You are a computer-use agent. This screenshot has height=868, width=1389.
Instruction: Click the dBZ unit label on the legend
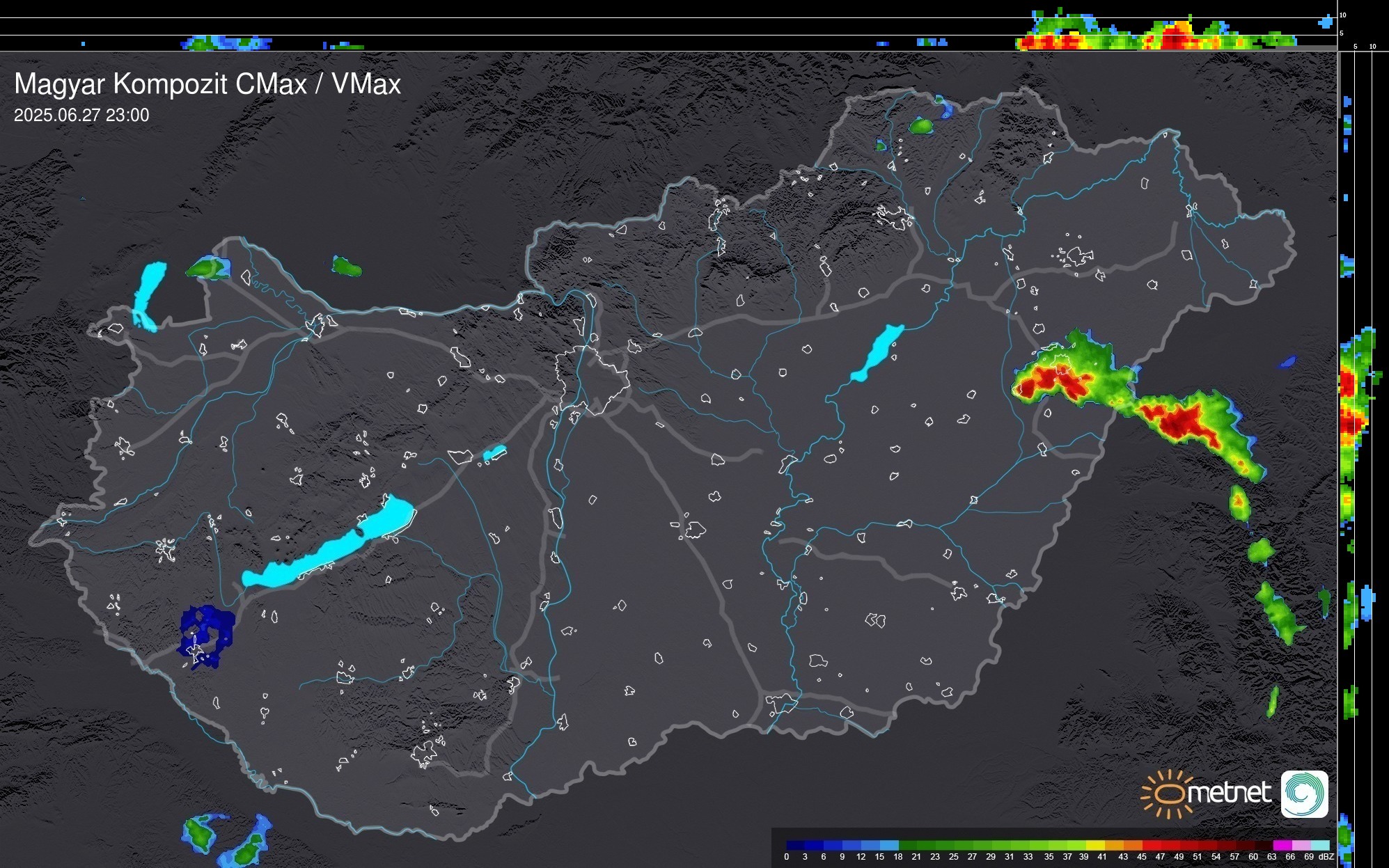pyautogui.click(x=1326, y=857)
